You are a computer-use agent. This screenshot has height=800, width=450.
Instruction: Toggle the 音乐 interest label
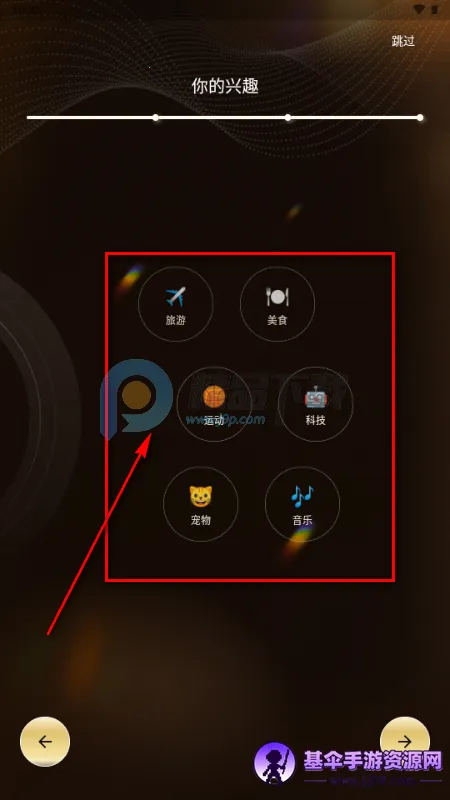(303, 521)
